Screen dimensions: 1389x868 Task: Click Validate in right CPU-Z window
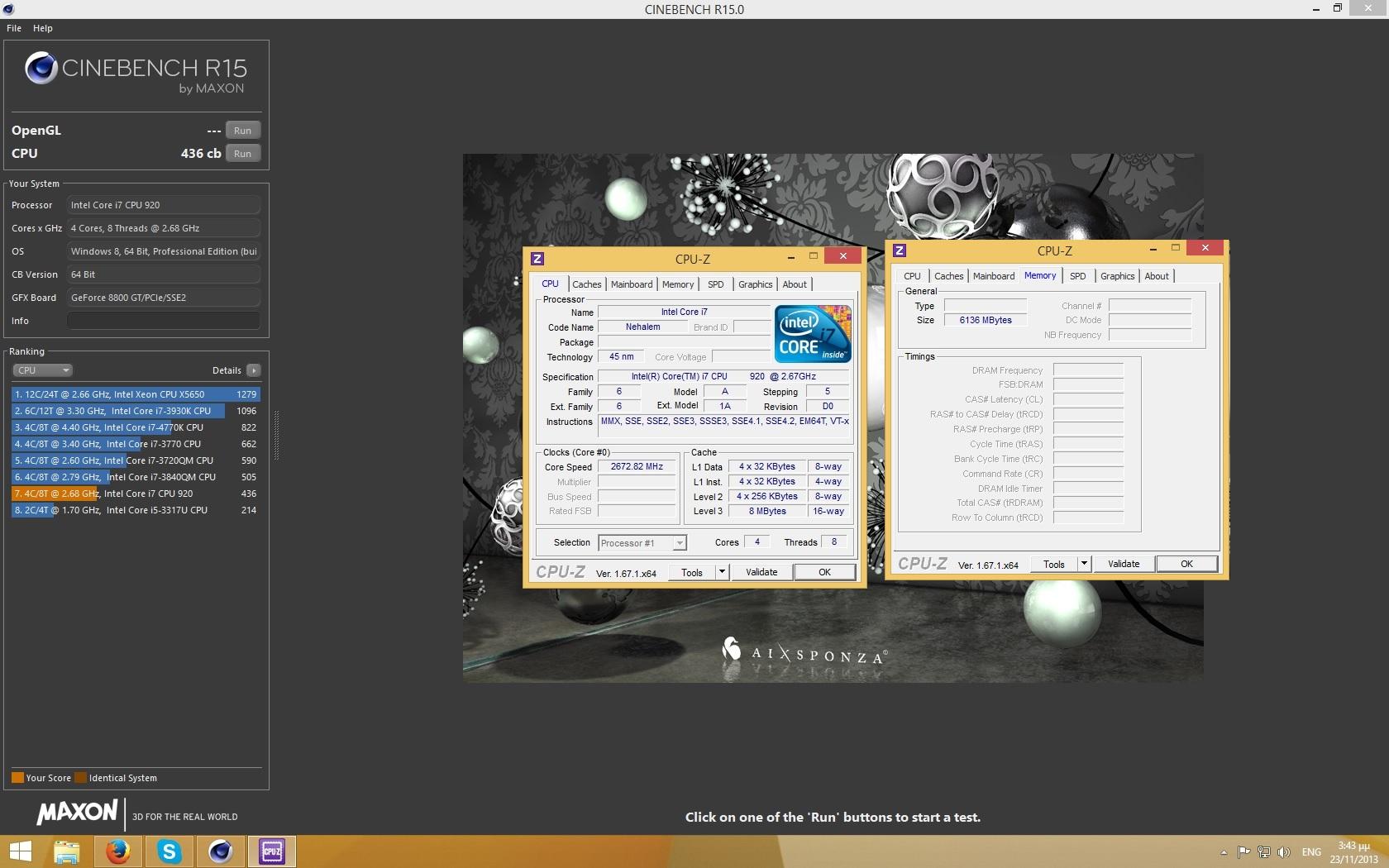click(1124, 564)
